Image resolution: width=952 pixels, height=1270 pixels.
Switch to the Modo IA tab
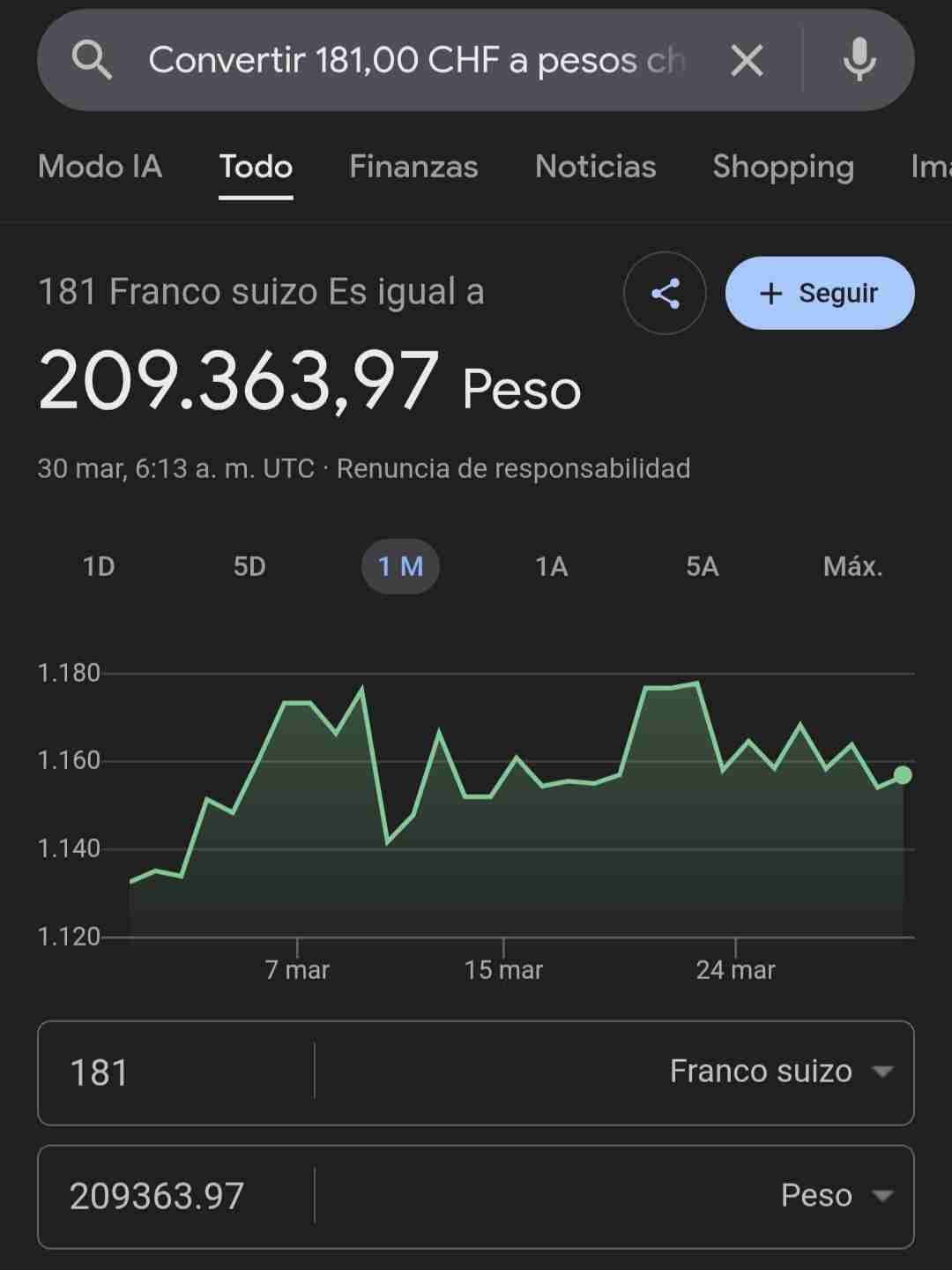point(100,167)
